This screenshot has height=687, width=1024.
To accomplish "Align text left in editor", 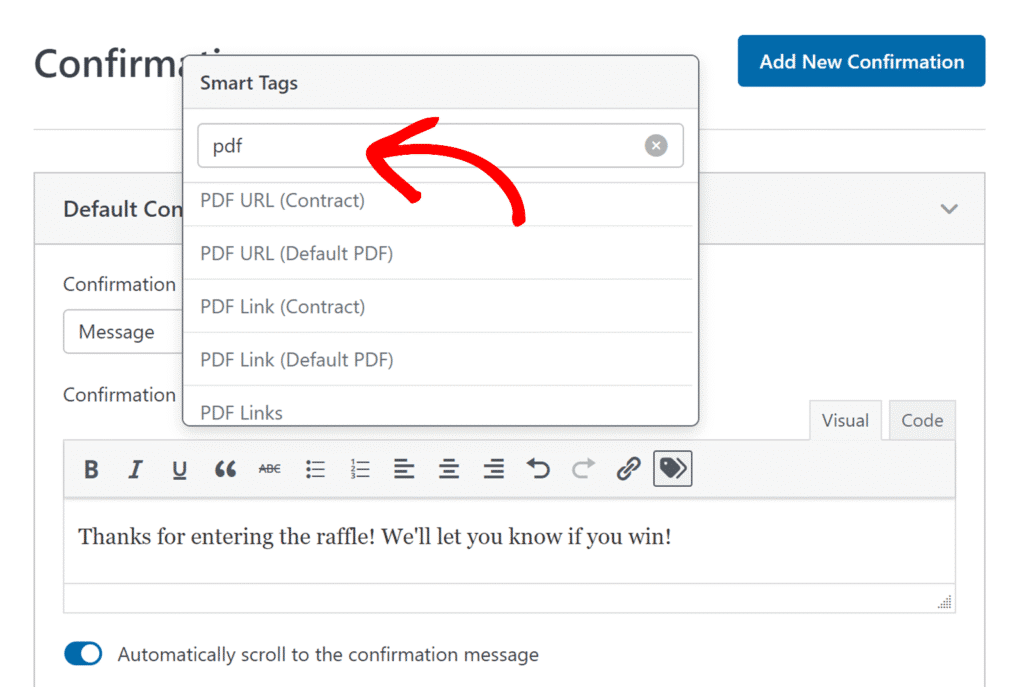I will pos(404,469).
